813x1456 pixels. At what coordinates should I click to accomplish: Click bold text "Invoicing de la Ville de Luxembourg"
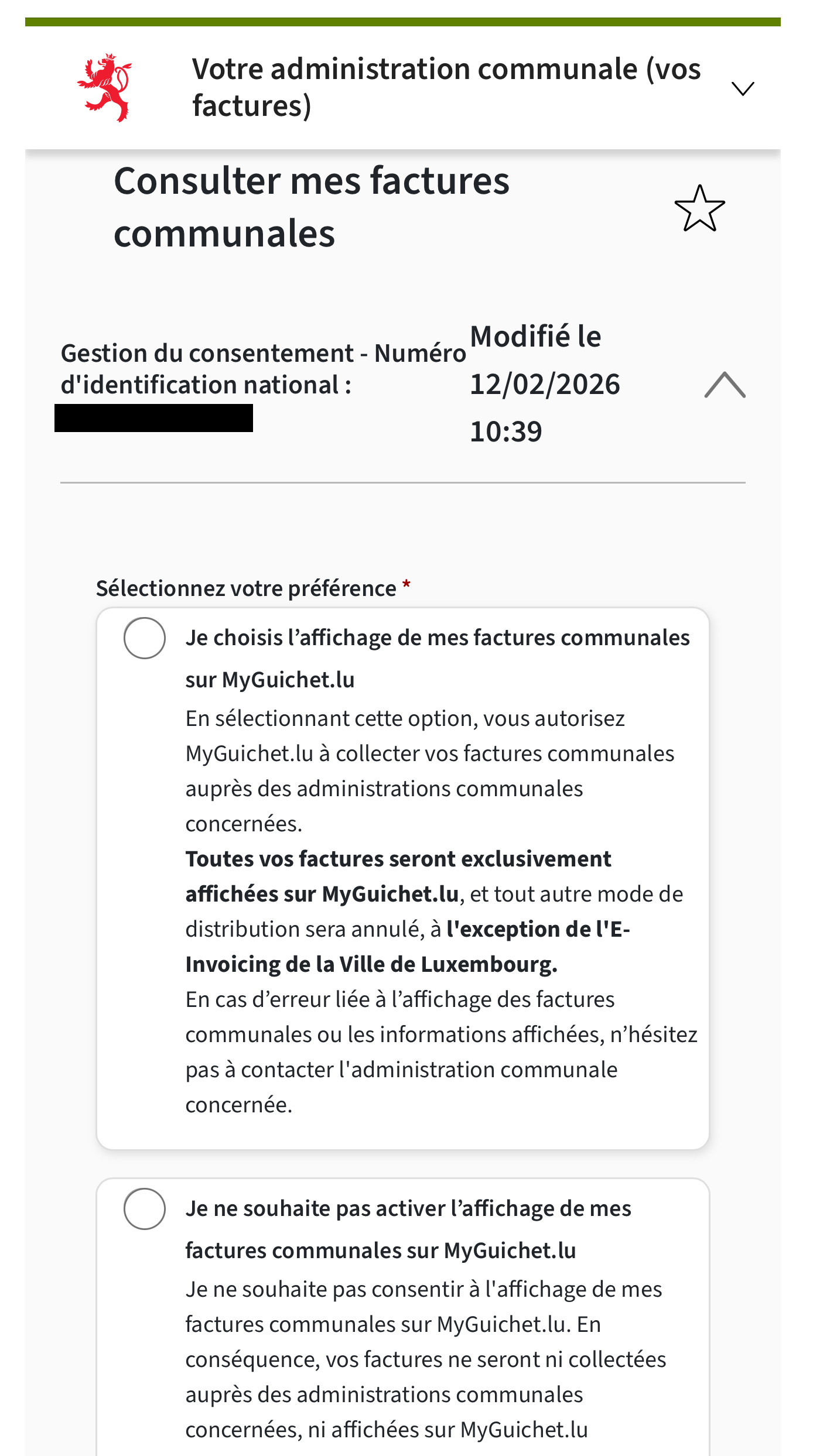[371, 964]
